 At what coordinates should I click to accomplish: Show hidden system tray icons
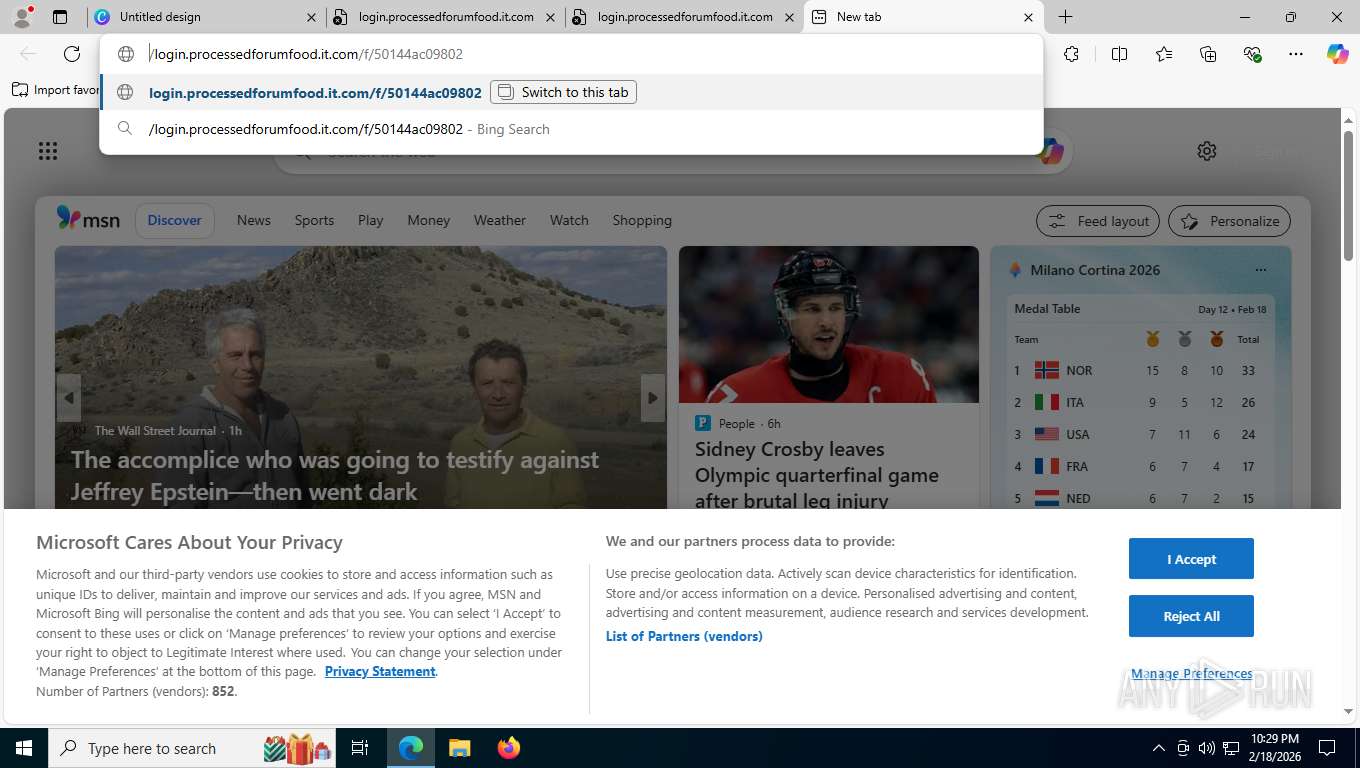pyautogui.click(x=1158, y=748)
